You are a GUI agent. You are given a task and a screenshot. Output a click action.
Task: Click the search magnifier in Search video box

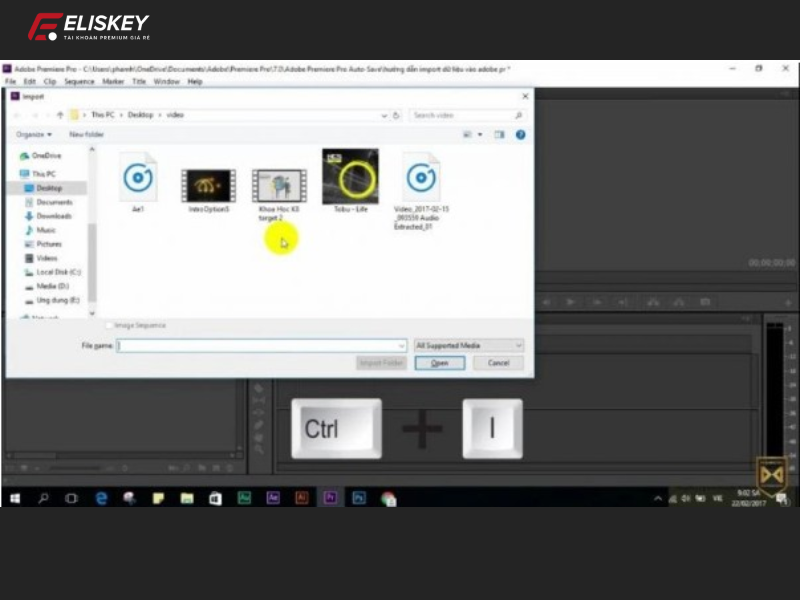tap(518, 115)
